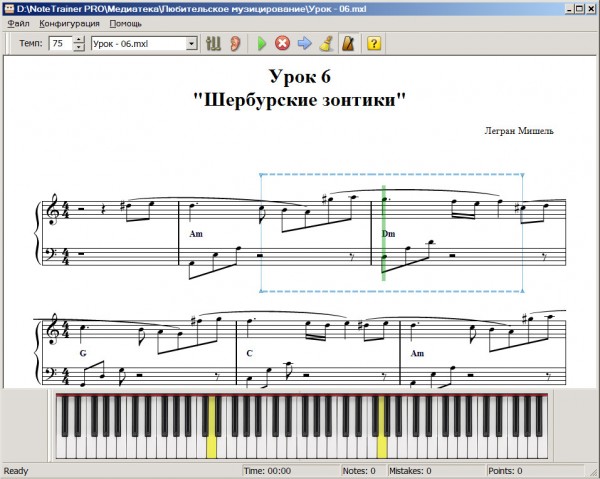Open the Помощь menu
Viewport: 600px width, 479px height.
click(126, 22)
